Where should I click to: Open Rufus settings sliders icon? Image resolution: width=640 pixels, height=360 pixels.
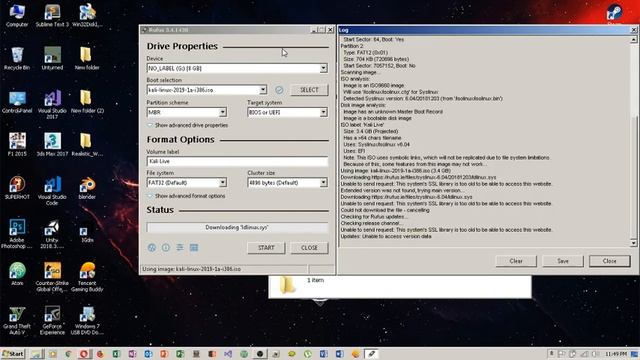(x=180, y=248)
